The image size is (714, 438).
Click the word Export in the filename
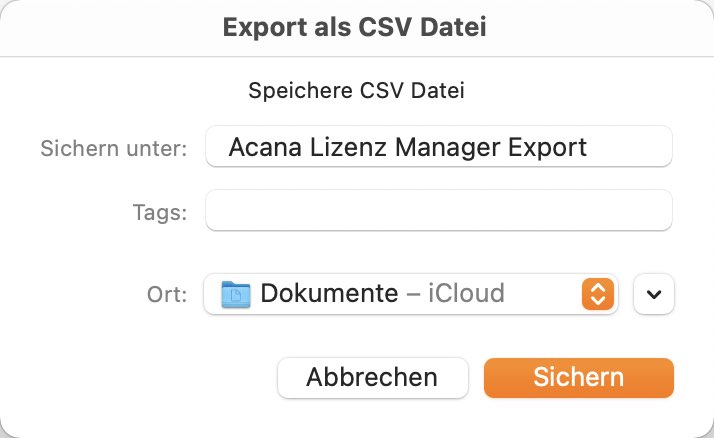(547, 148)
